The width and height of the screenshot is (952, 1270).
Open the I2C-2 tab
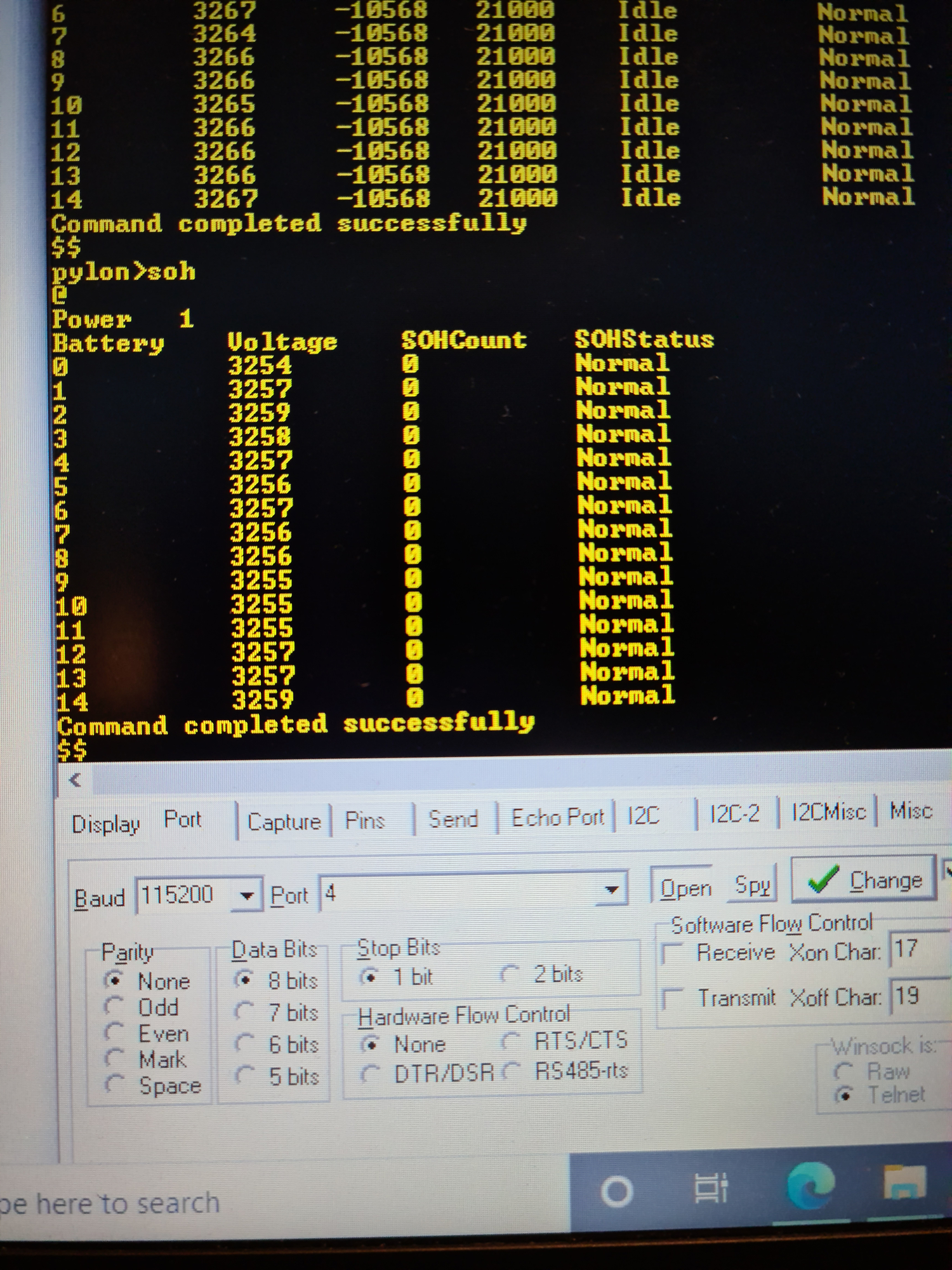coord(734,813)
